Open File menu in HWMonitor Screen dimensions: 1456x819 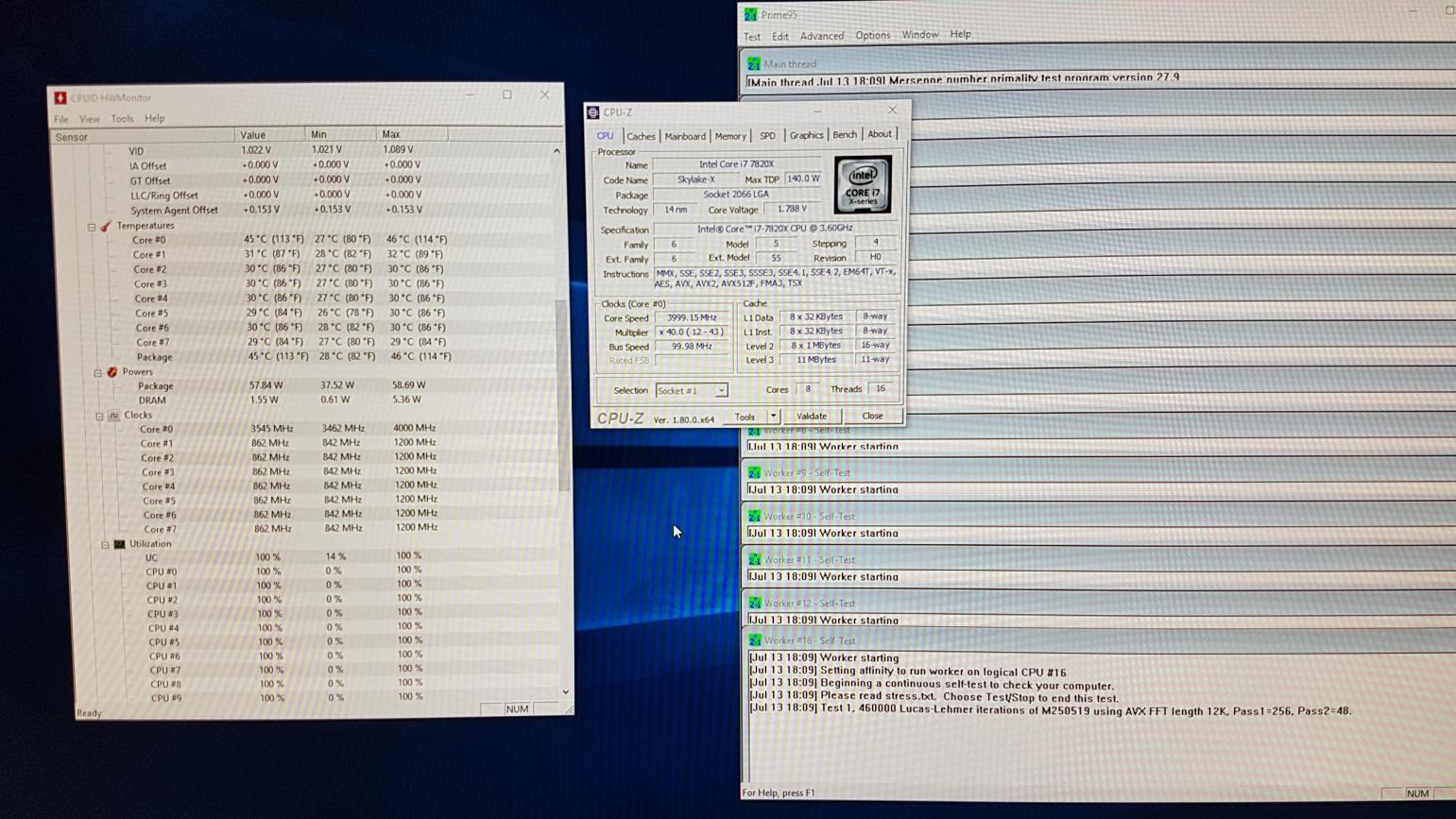coord(61,119)
